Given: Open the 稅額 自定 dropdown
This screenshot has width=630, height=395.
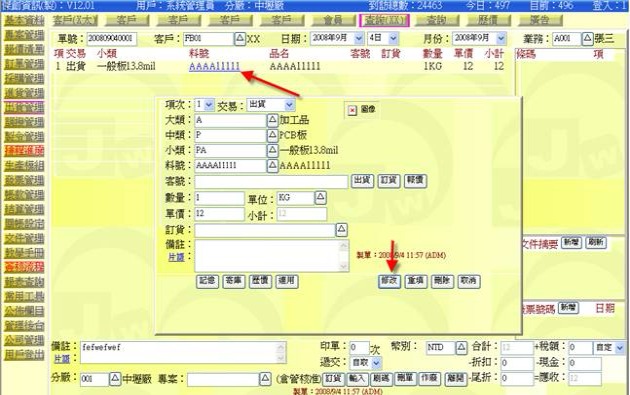Looking at the screenshot, I should (620, 348).
